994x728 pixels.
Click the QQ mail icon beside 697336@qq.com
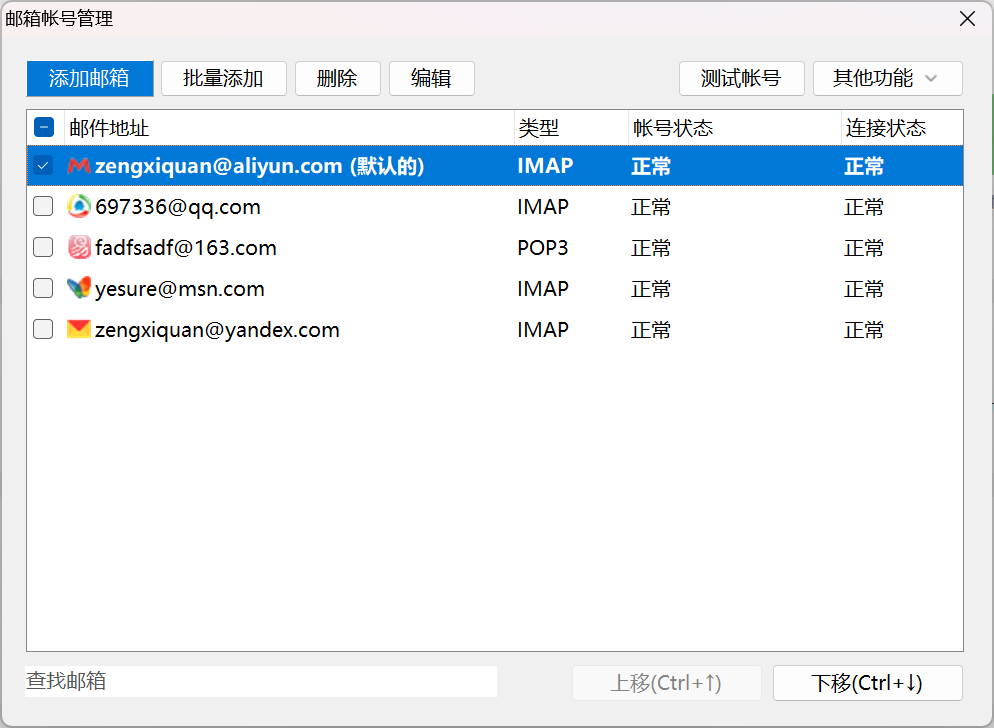coord(79,207)
